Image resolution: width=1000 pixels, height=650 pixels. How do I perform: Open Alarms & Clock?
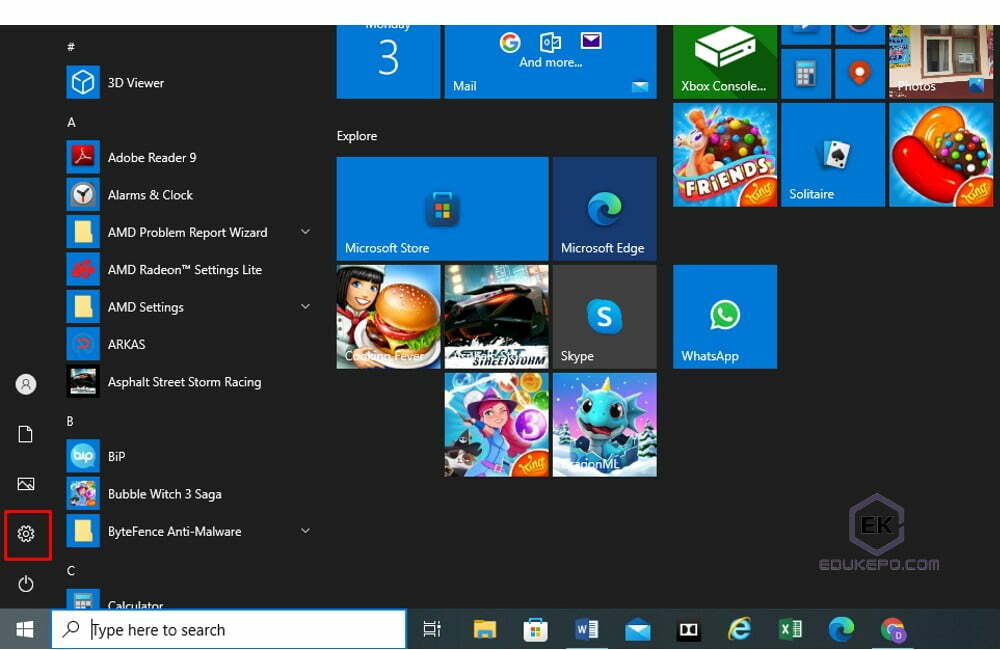coord(152,194)
